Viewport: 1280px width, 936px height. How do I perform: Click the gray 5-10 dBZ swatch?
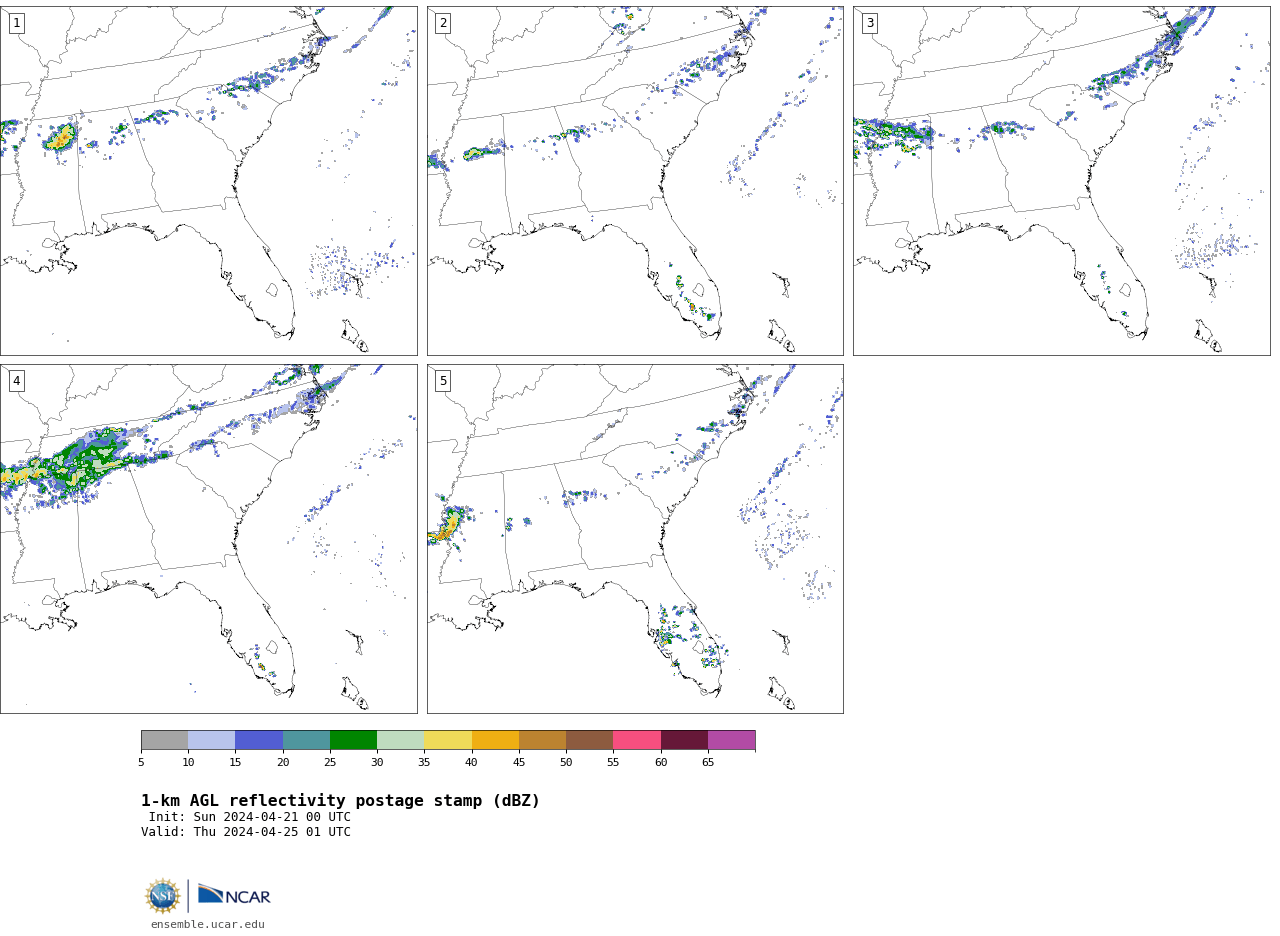click(x=164, y=740)
